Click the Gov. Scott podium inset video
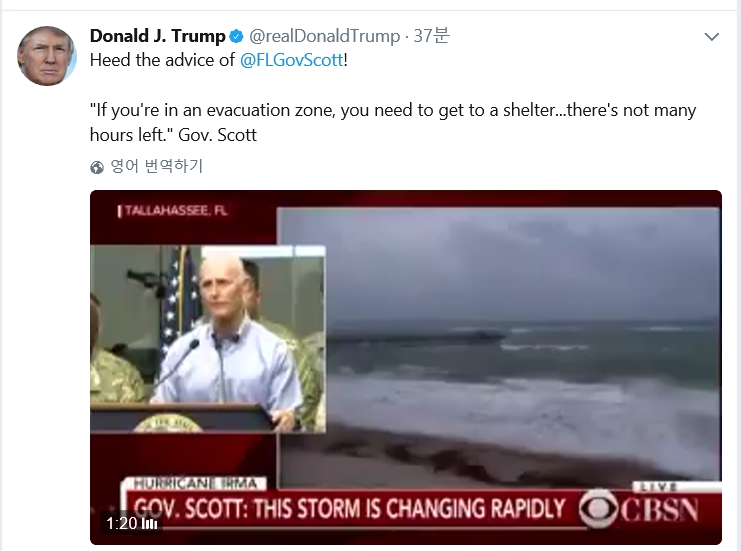 point(208,339)
